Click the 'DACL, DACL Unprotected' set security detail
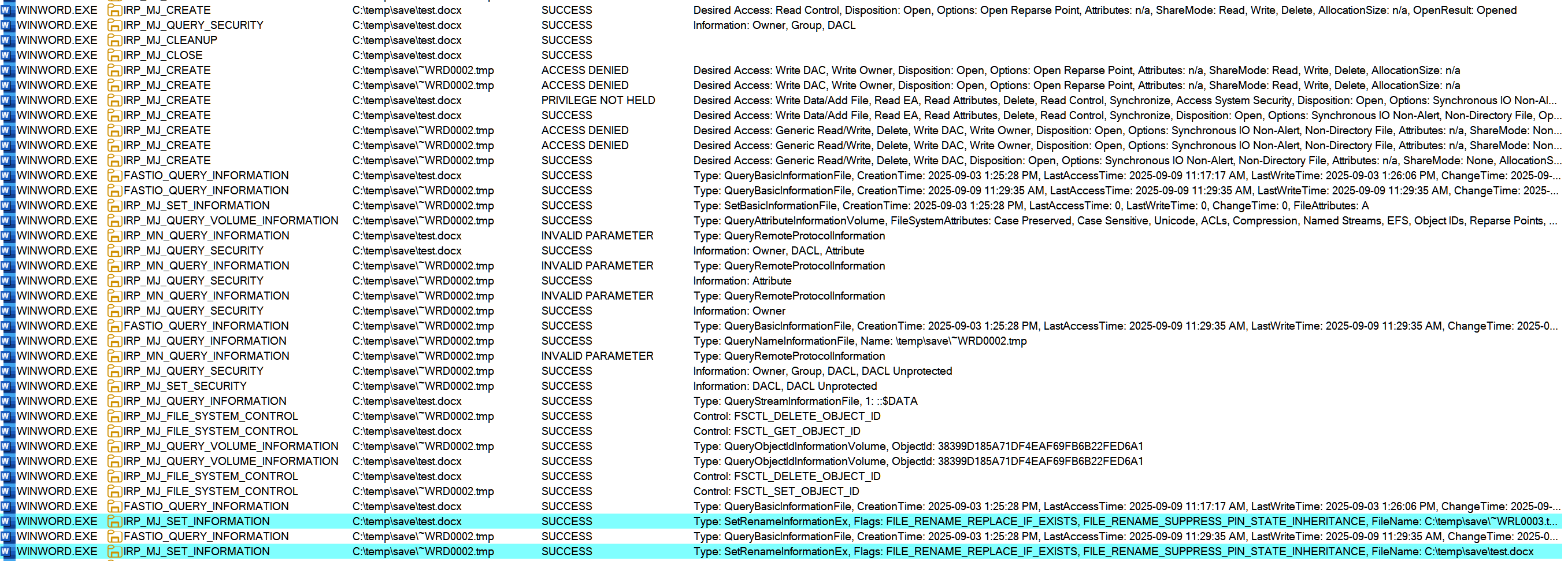The image size is (1568, 561). (785, 386)
